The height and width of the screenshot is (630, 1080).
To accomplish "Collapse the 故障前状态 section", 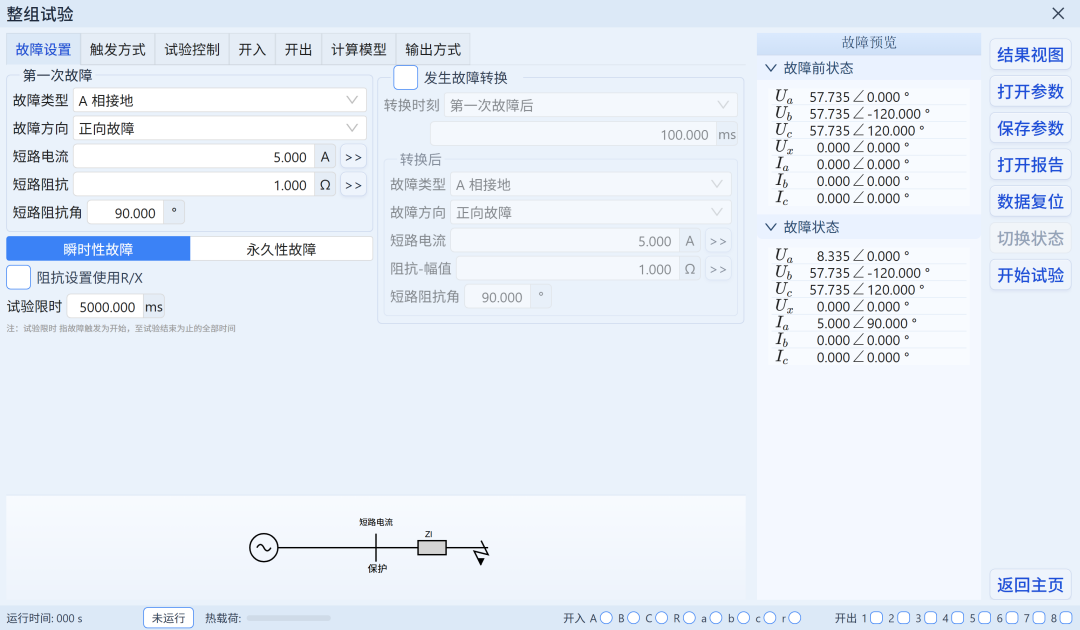I will tap(771, 68).
